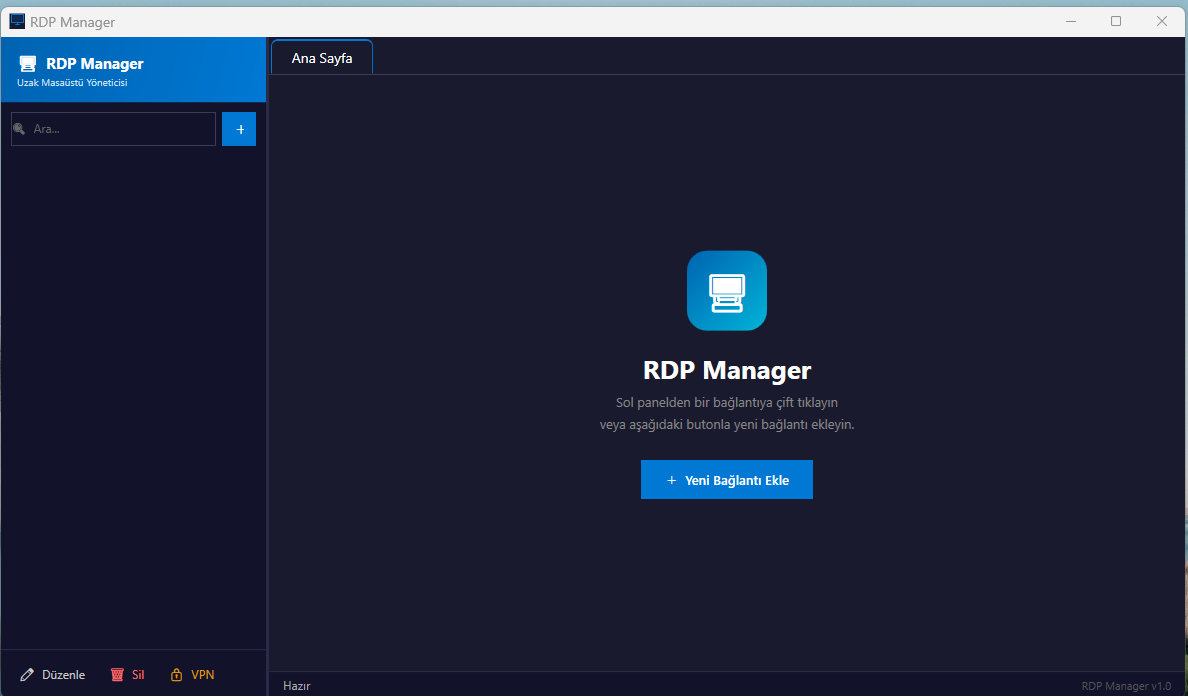
Task: Click the large RDP Manager monitor logo
Action: (727, 291)
